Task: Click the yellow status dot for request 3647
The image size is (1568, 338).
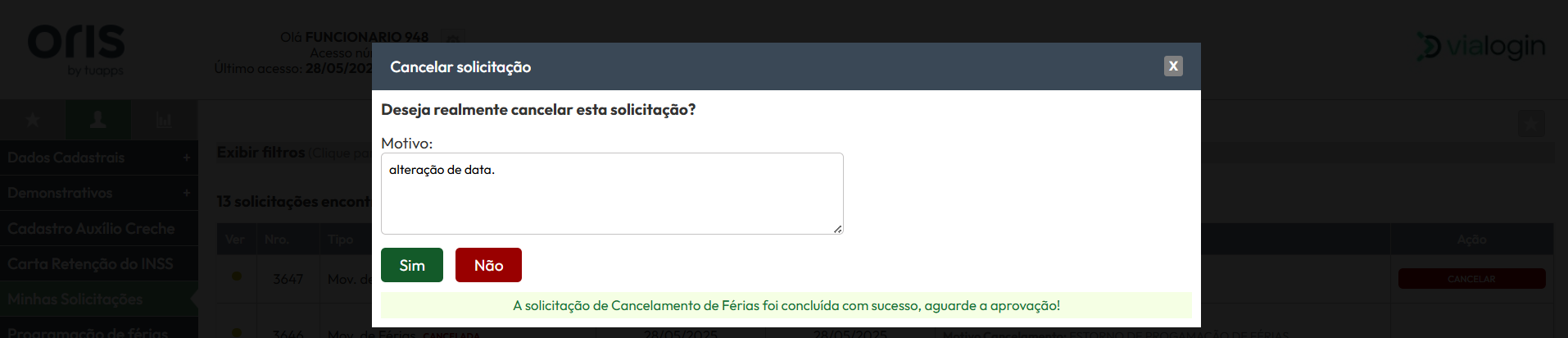Action: pyautogui.click(x=237, y=276)
